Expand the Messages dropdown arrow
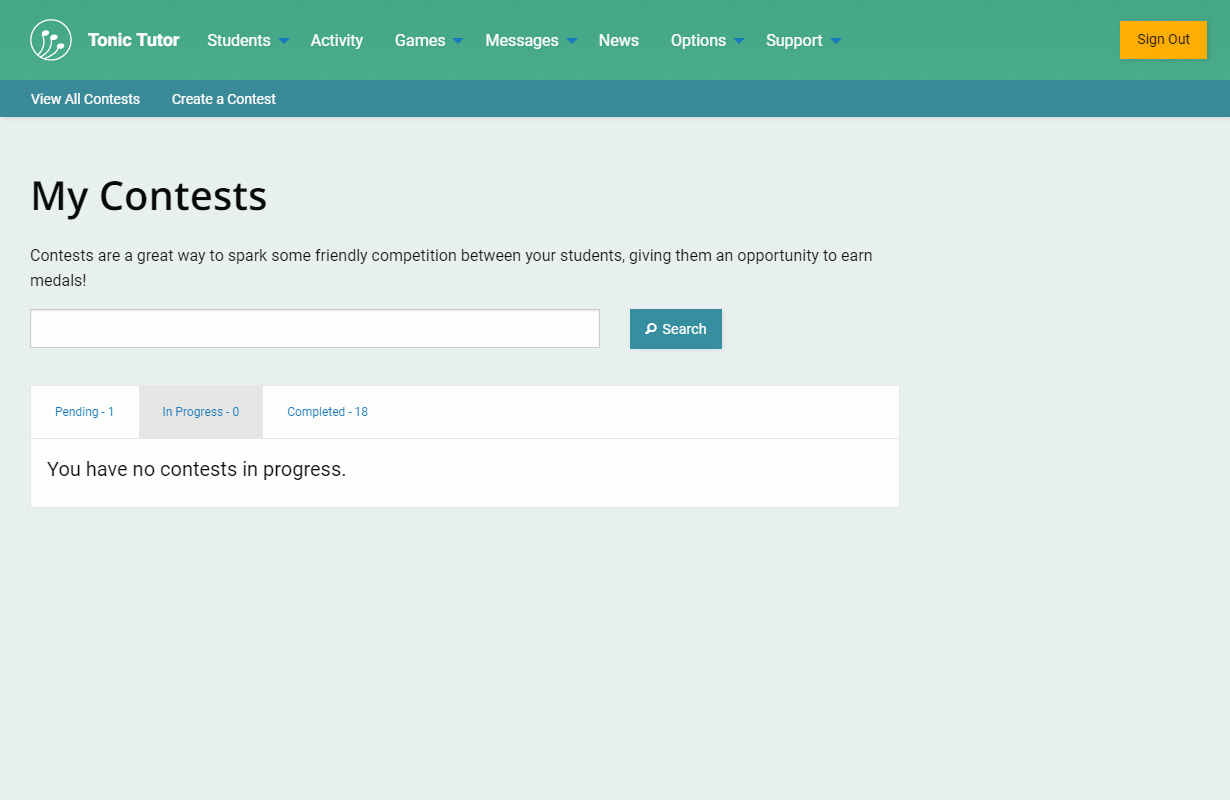The height and width of the screenshot is (800, 1230). click(x=572, y=41)
